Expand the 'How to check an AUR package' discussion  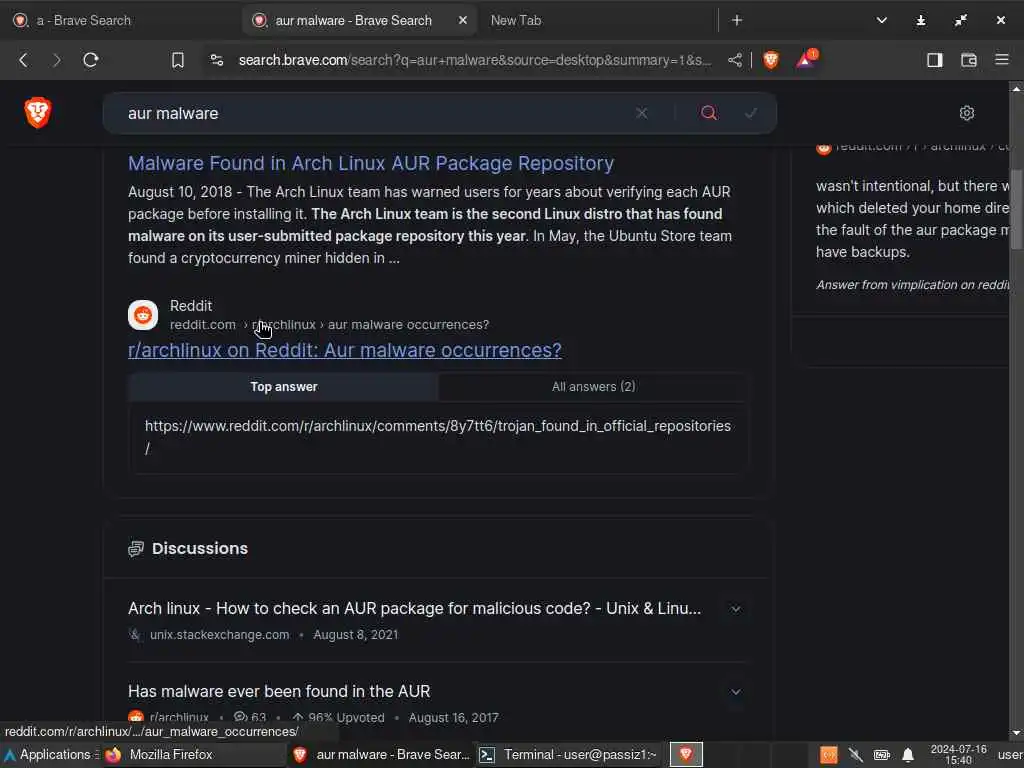click(x=735, y=609)
